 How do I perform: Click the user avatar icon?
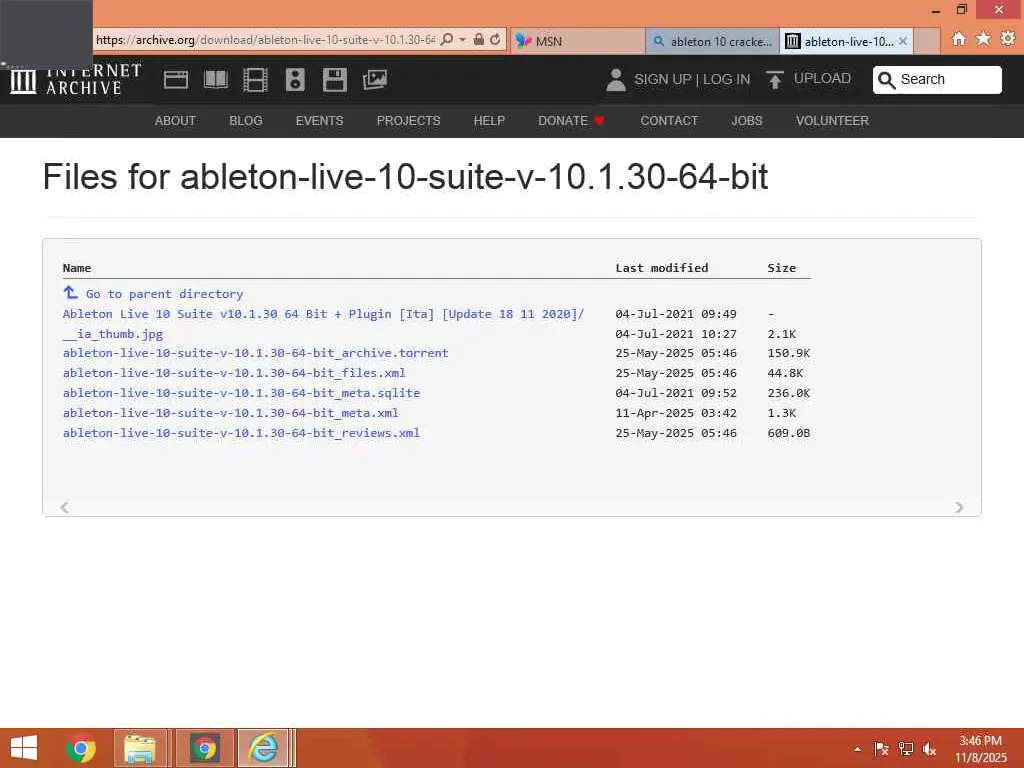(615, 80)
